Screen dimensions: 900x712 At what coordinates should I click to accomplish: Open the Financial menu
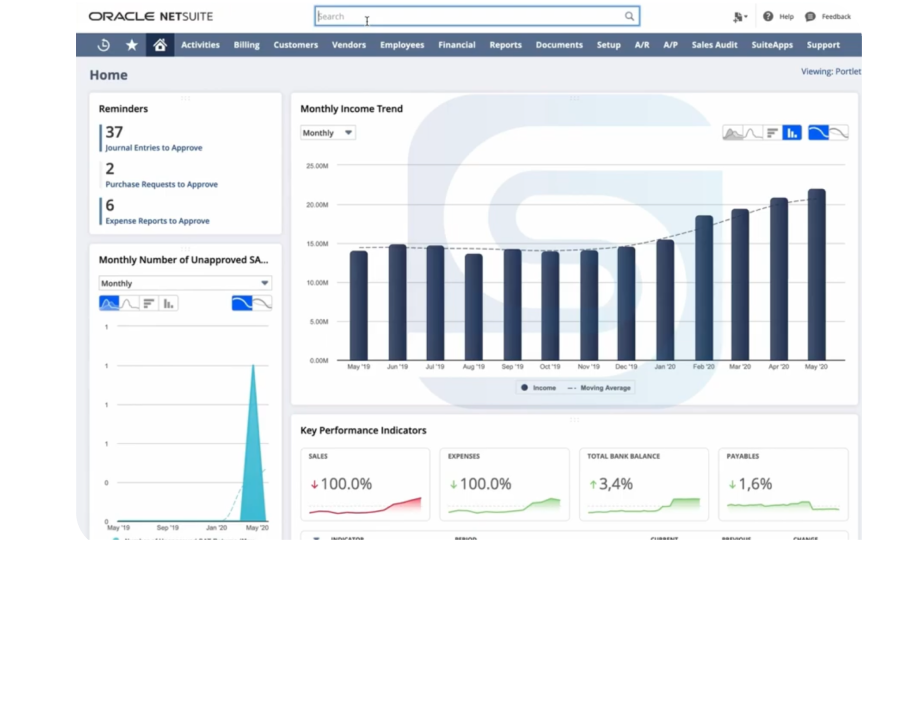456,45
